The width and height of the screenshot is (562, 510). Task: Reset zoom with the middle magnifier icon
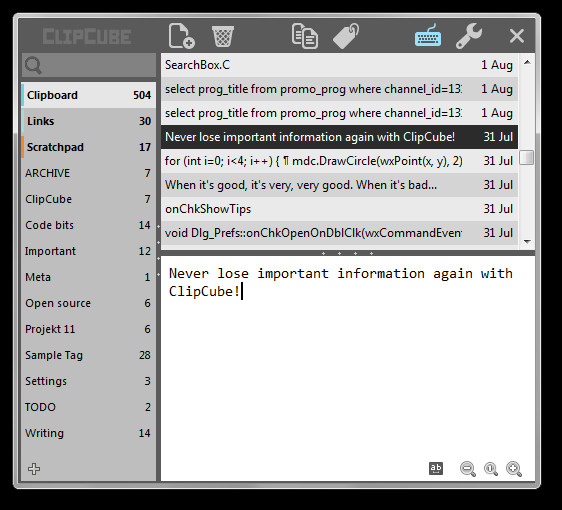pos(491,469)
